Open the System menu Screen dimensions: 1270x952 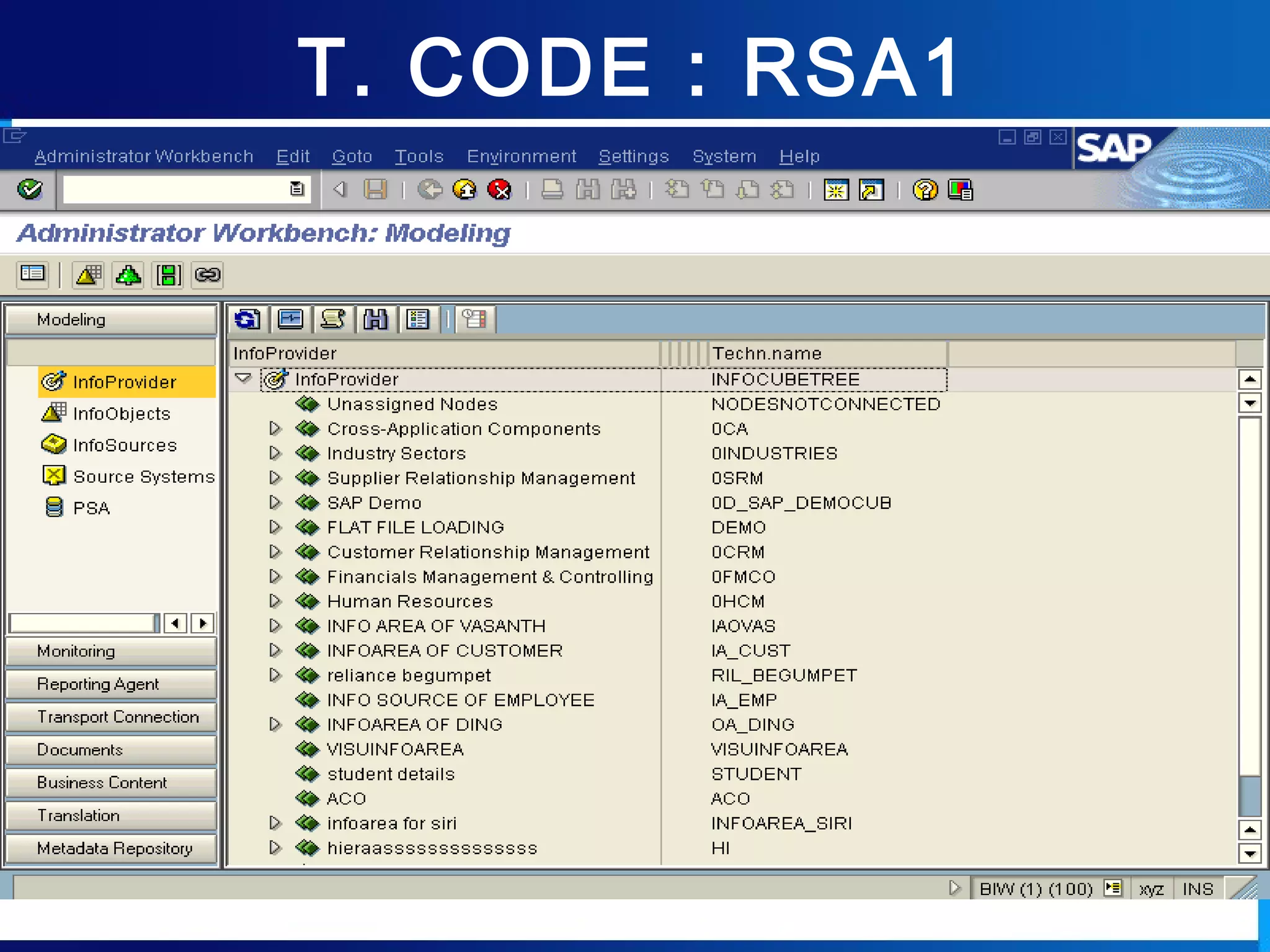pos(724,156)
